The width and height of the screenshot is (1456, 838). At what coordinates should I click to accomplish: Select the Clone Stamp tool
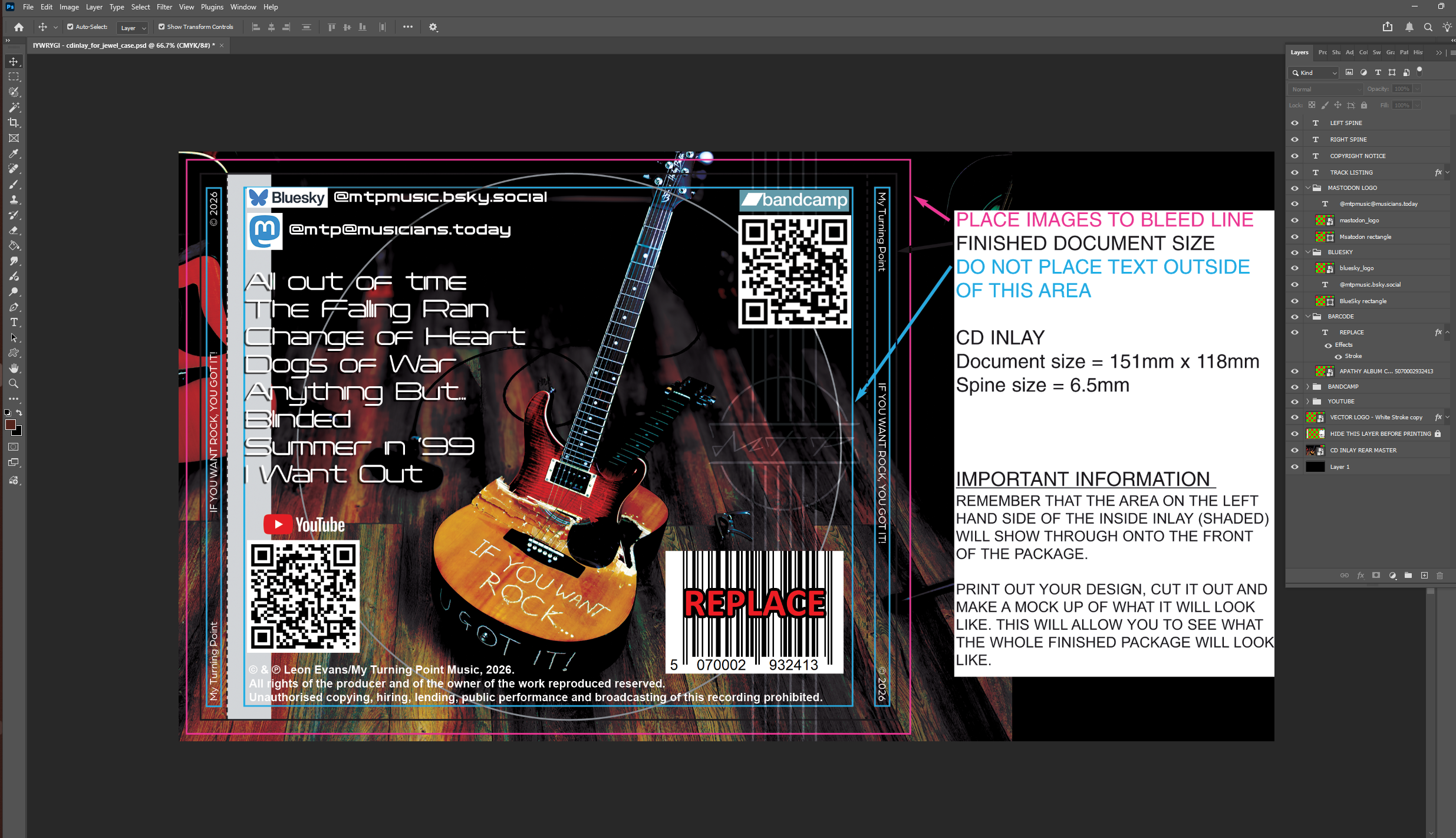[x=14, y=200]
